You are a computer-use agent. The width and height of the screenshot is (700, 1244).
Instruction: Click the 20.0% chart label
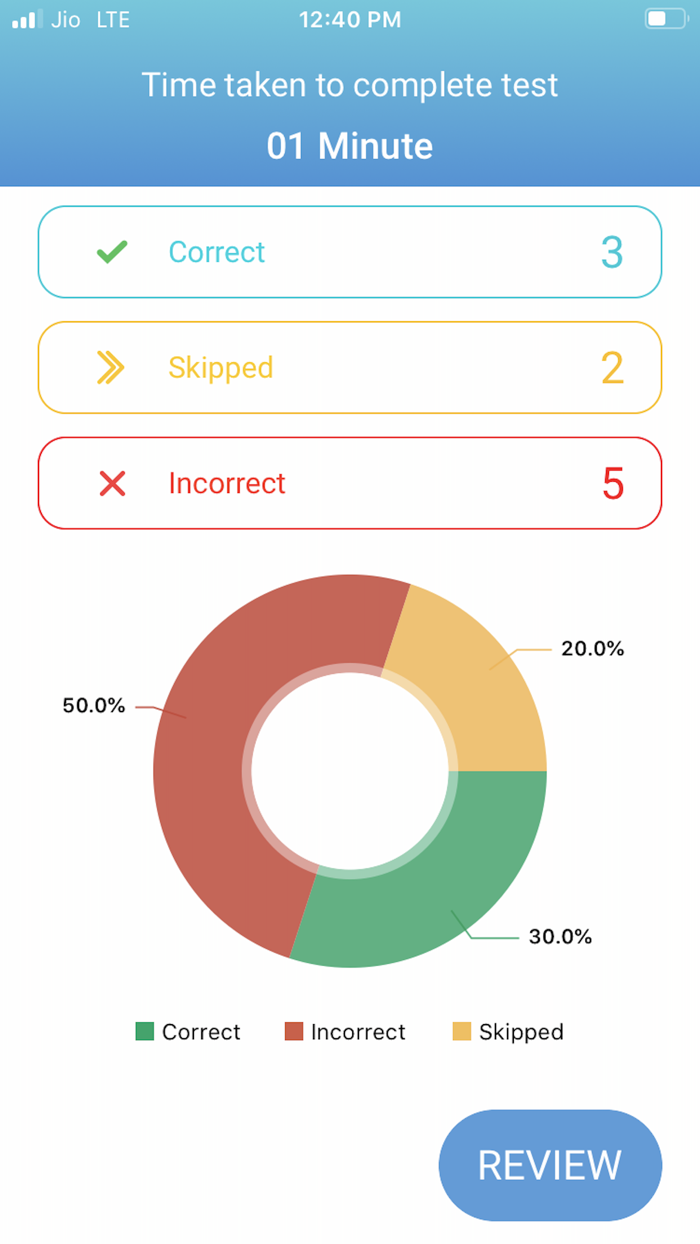click(592, 648)
